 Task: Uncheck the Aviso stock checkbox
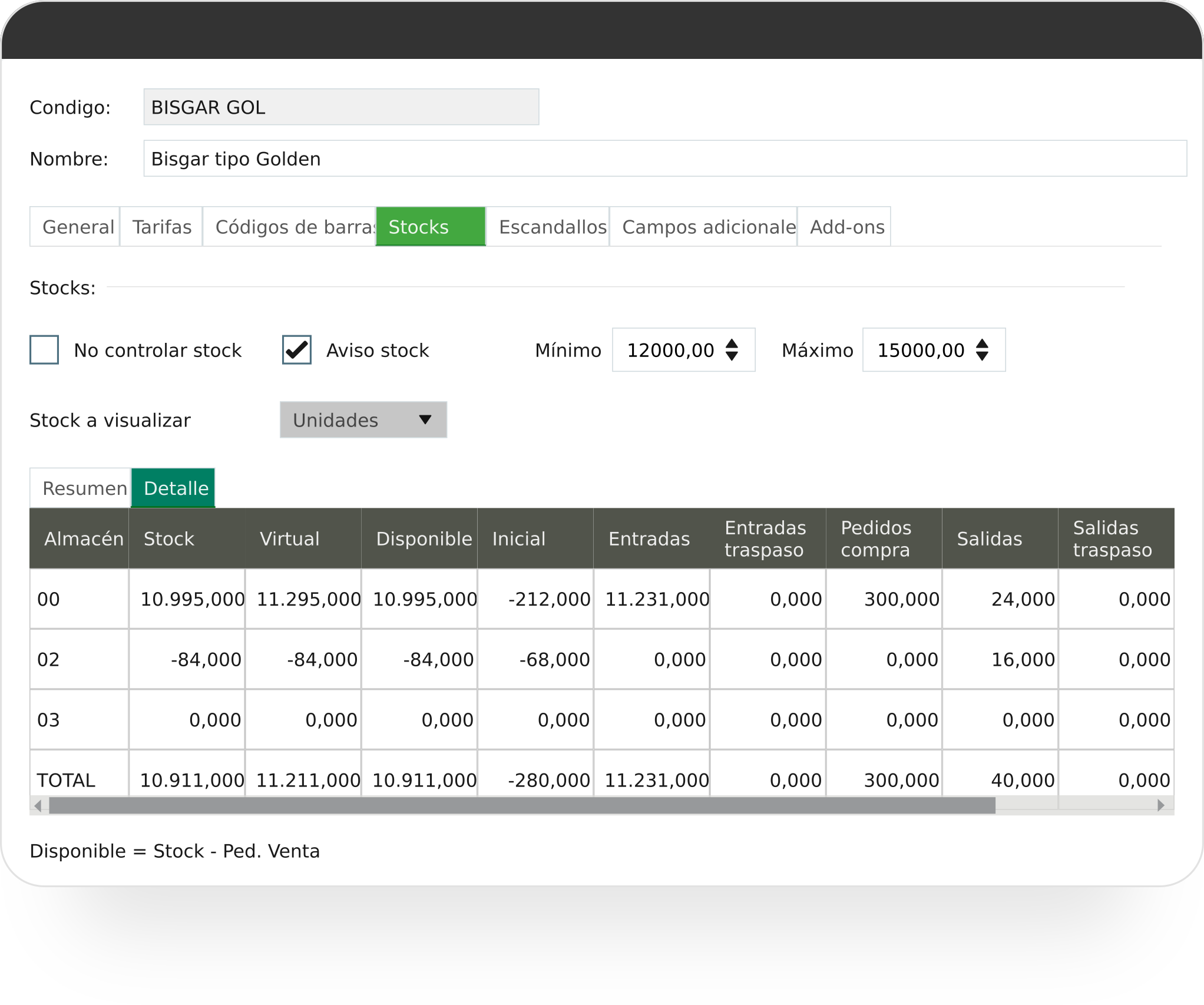click(x=297, y=350)
